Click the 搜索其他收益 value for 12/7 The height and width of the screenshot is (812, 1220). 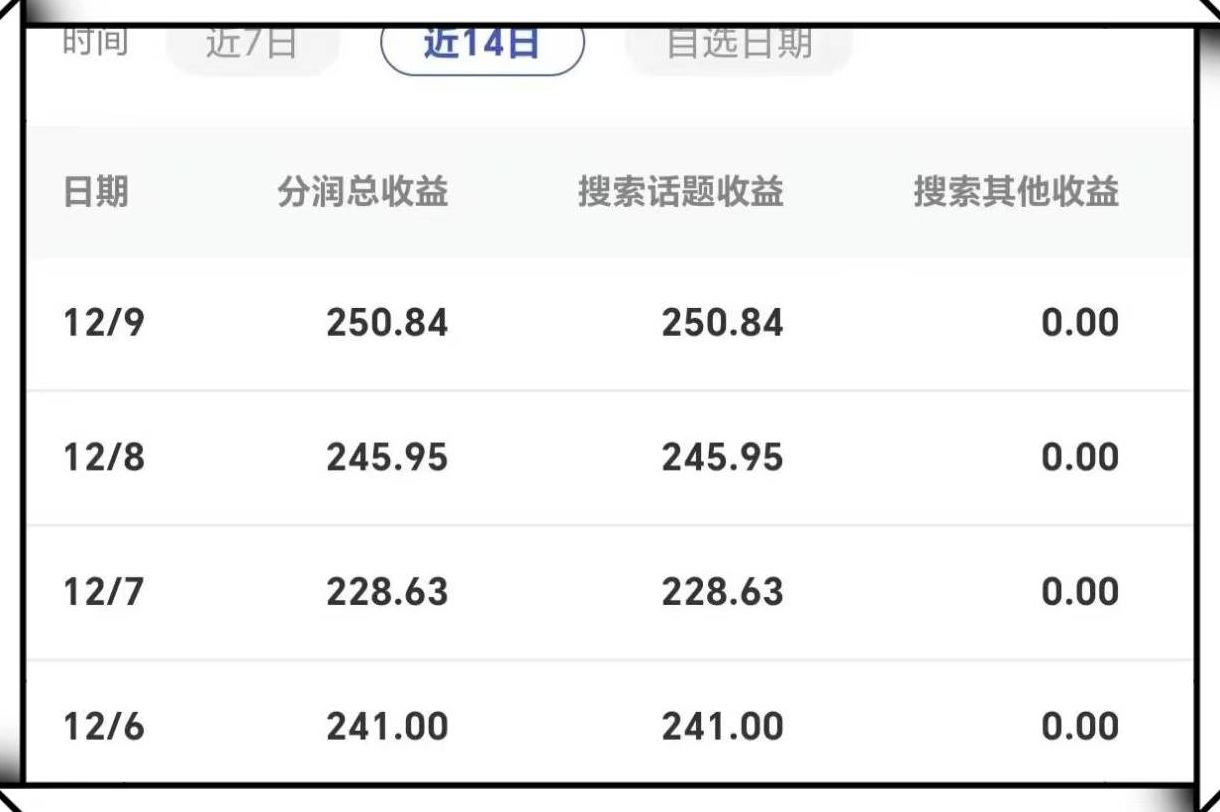(1080, 592)
